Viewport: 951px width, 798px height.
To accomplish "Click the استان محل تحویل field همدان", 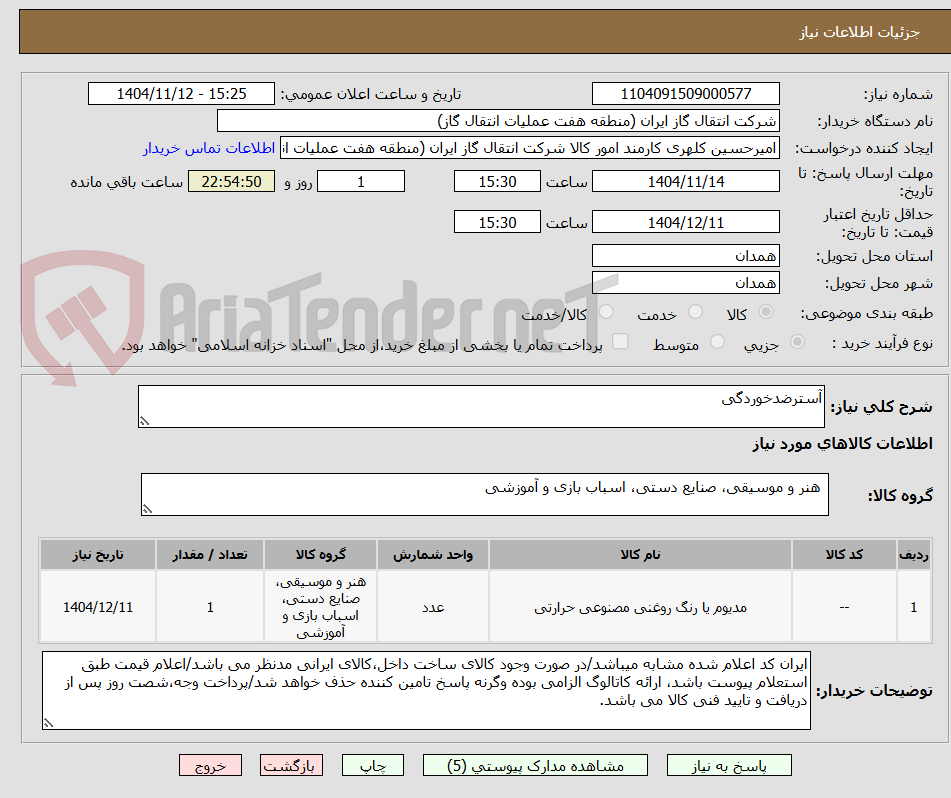I will [x=685, y=256].
